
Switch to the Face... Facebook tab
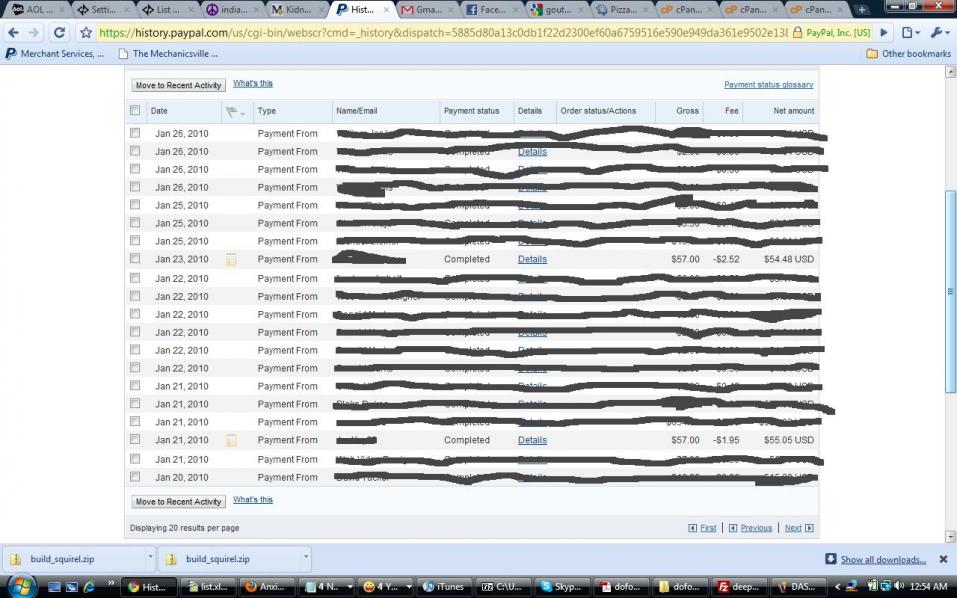pyautogui.click(x=492, y=9)
